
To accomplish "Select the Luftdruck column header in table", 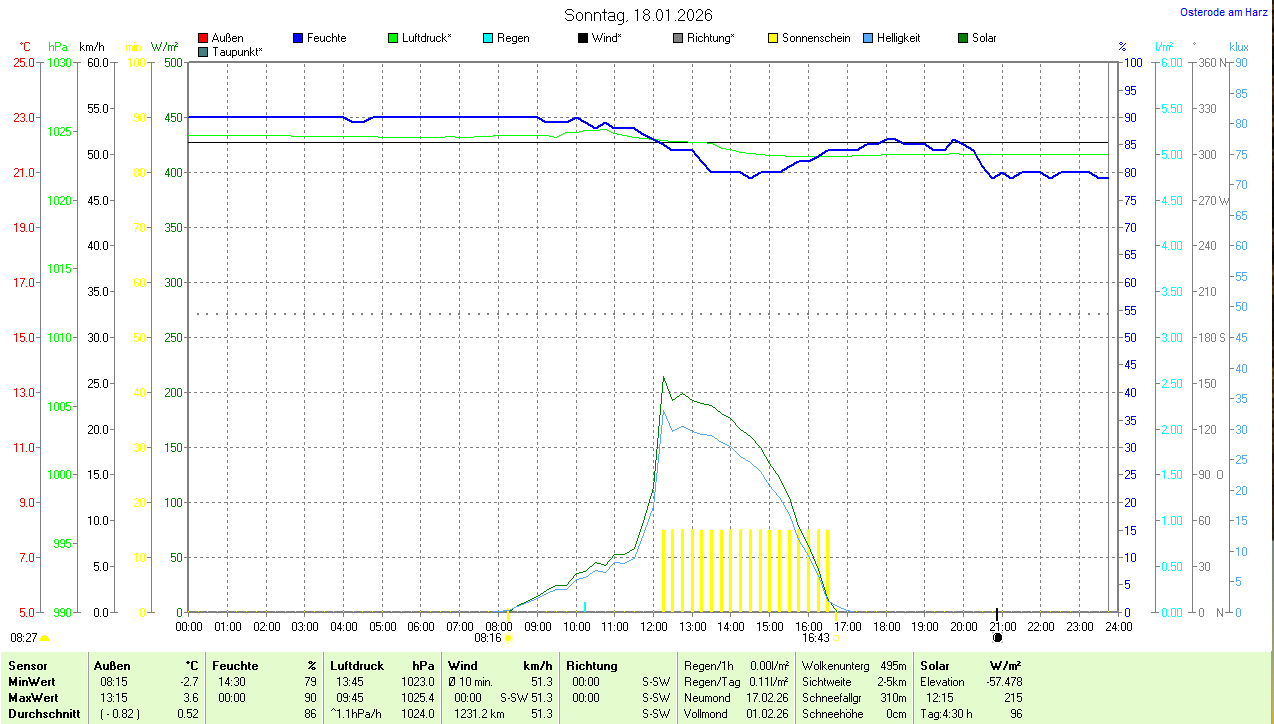I will click(357, 666).
